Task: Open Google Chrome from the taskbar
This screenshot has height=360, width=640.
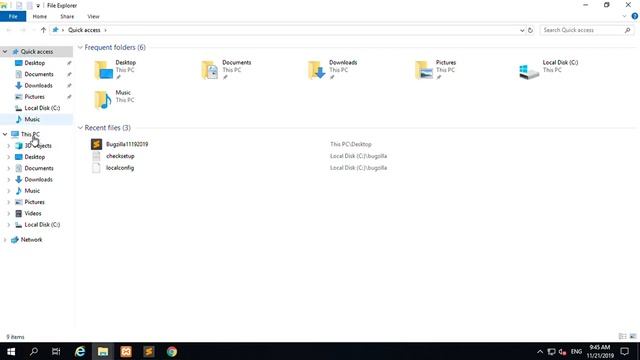Action: (x=171, y=351)
